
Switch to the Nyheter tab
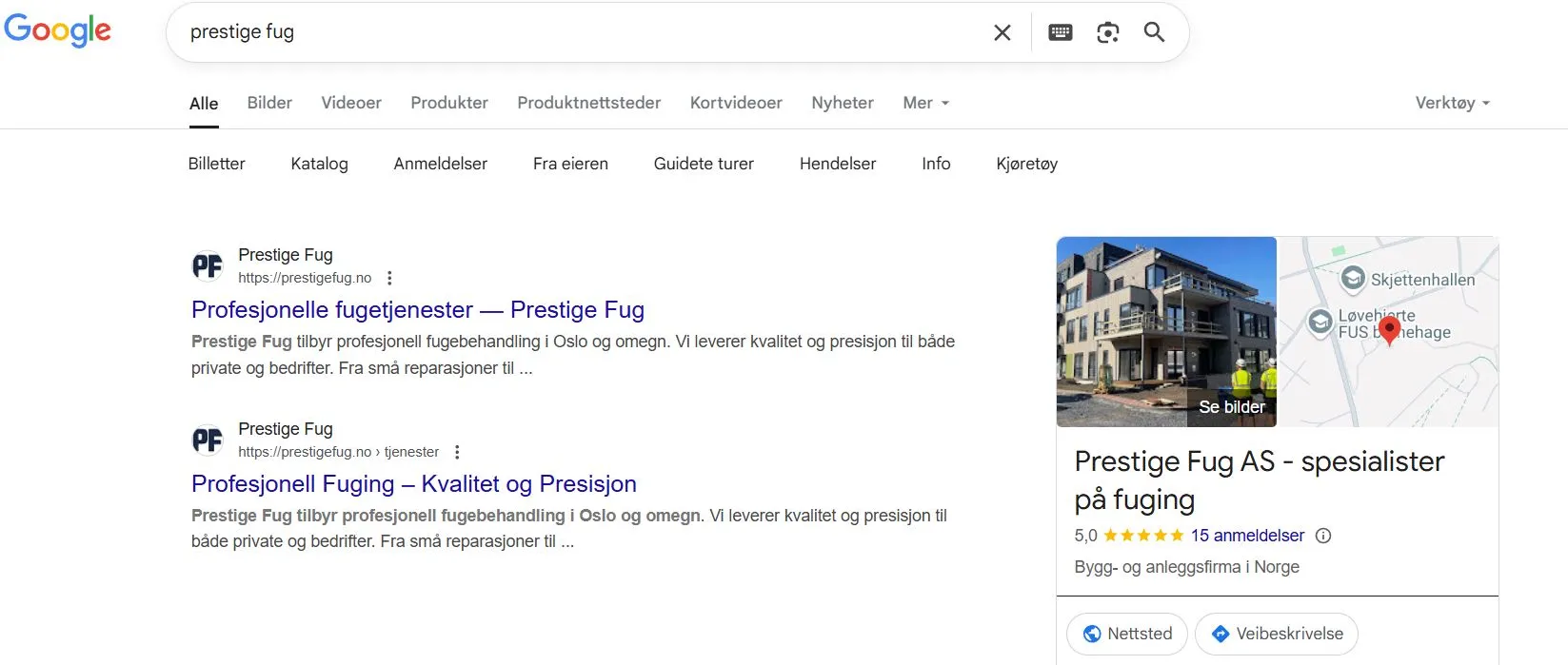[842, 103]
